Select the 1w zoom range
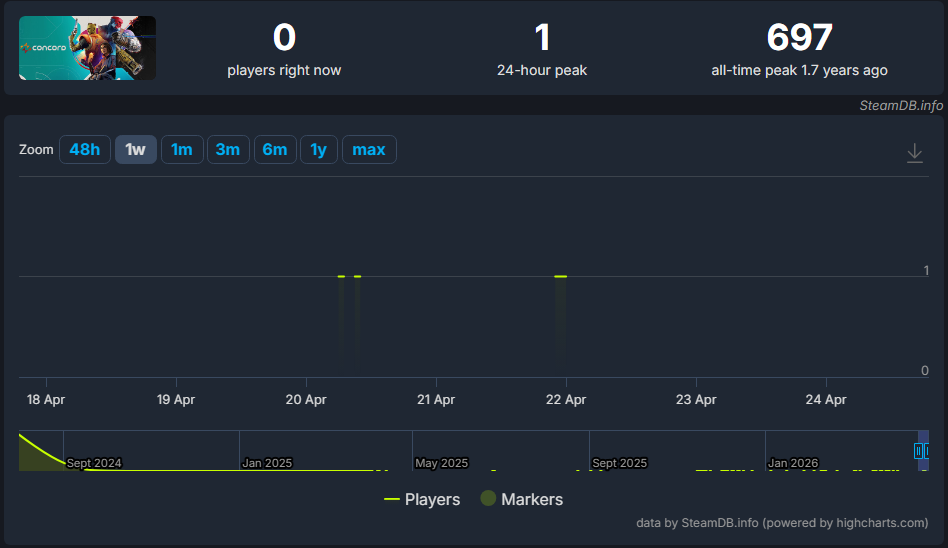The width and height of the screenshot is (948, 548). (135, 149)
